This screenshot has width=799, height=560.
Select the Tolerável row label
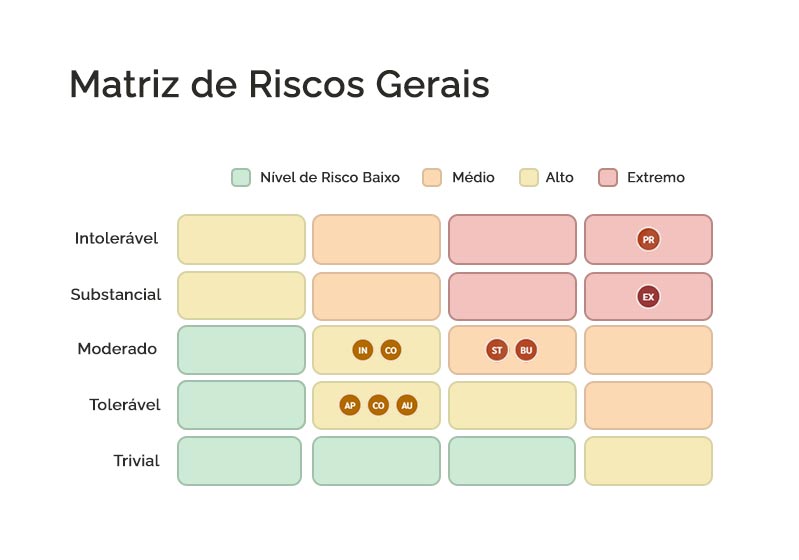point(124,405)
